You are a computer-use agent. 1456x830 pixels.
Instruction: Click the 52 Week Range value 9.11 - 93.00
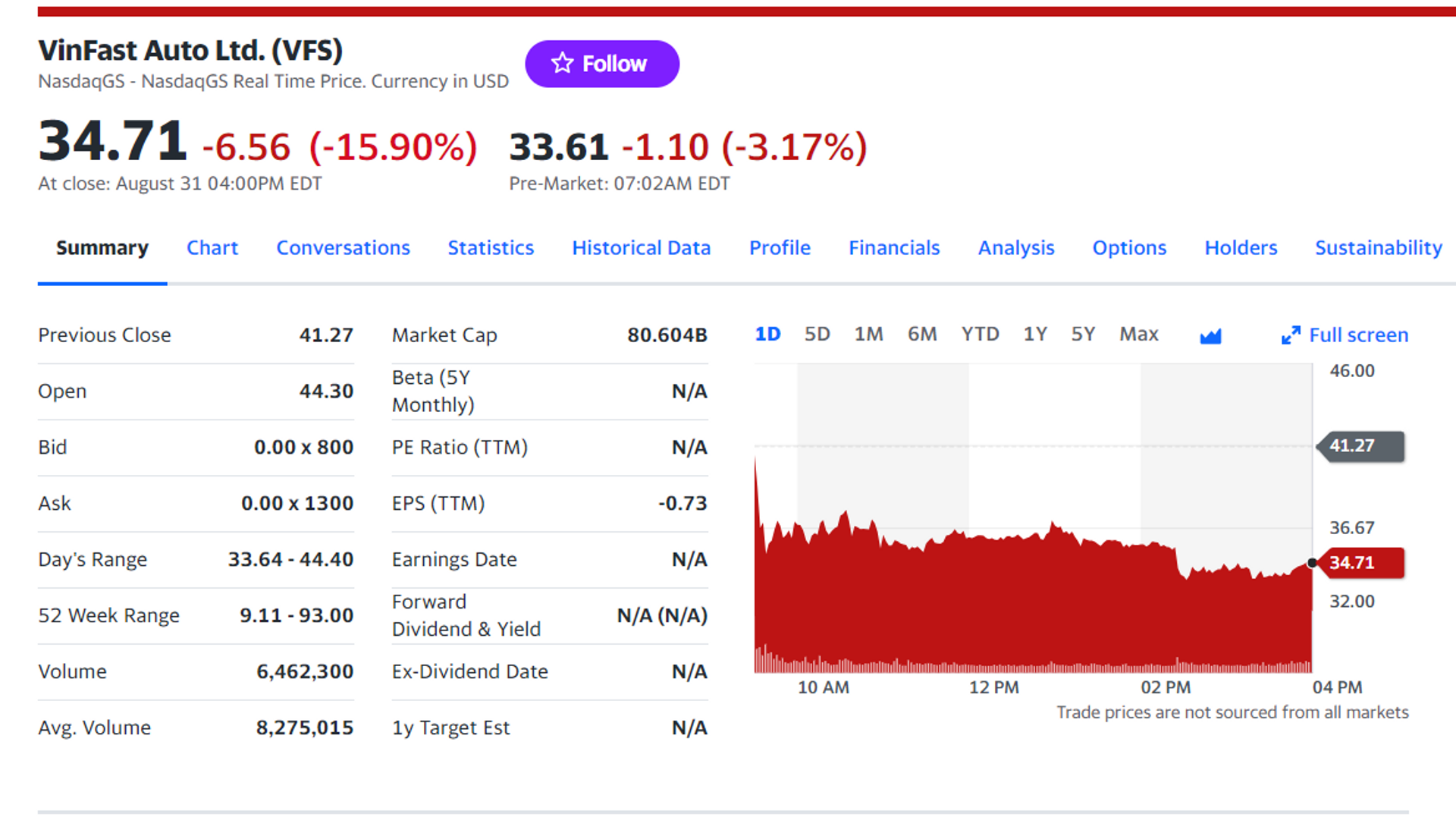pos(297,615)
